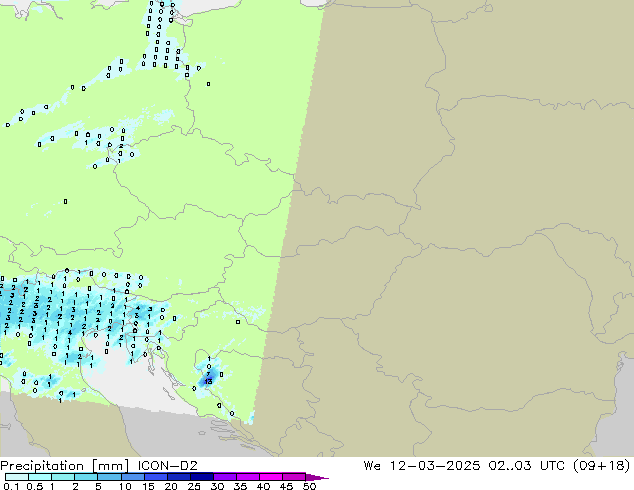This screenshot has width=634, height=490.
Task: Click the '13' precipitation value on map
Action: pos(208,381)
